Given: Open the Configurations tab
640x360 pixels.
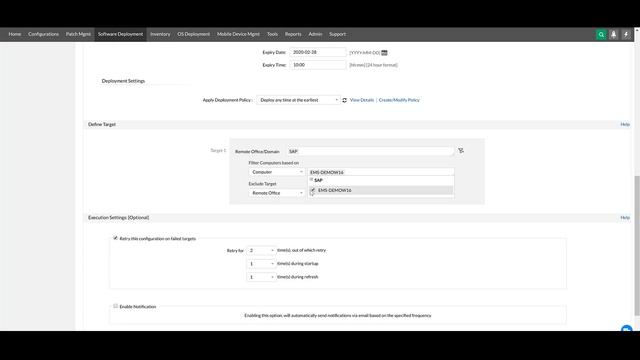Looking at the screenshot, I should pos(43,34).
